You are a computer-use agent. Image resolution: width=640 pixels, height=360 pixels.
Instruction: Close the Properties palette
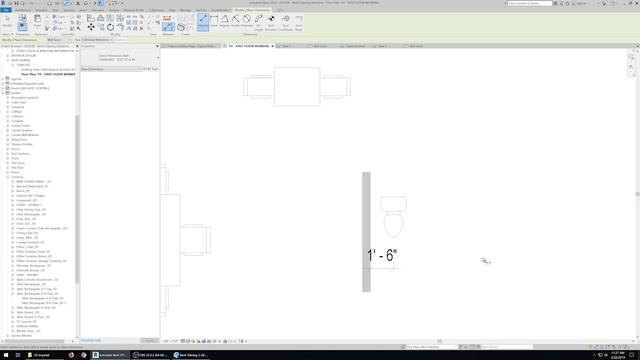click(157, 46)
